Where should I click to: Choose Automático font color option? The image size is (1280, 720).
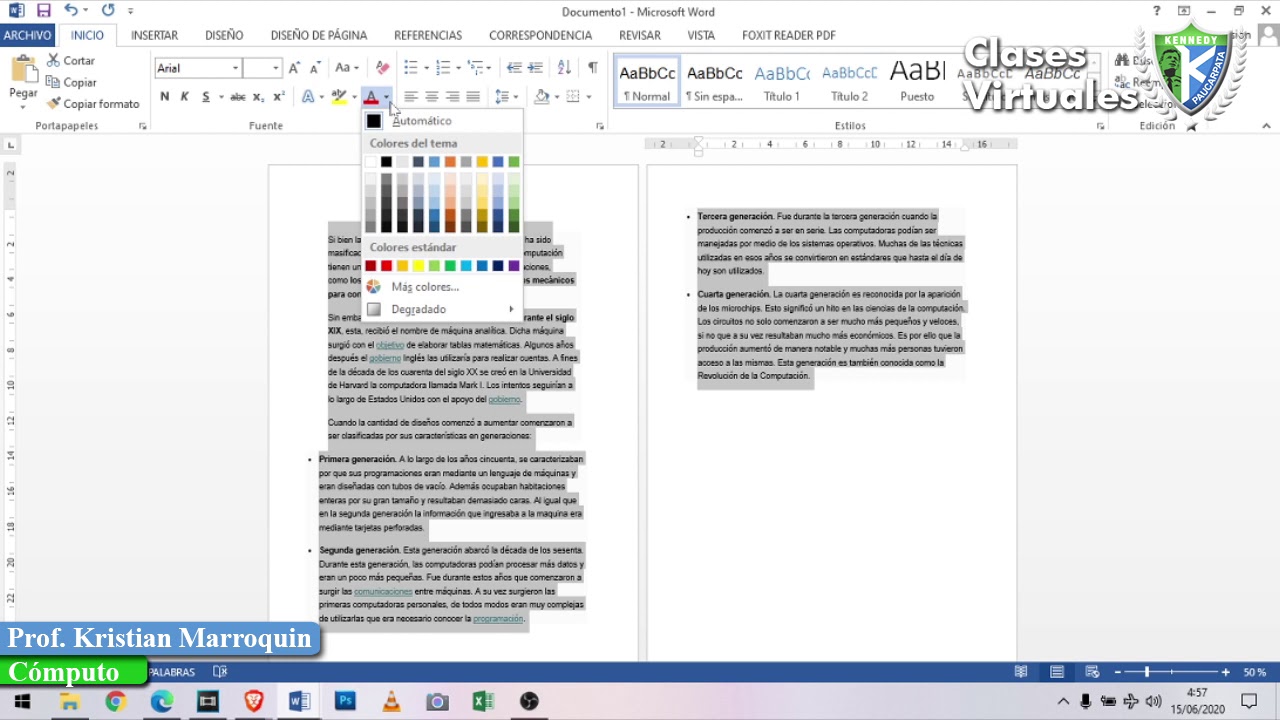pyautogui.click(x=442, y=121)
